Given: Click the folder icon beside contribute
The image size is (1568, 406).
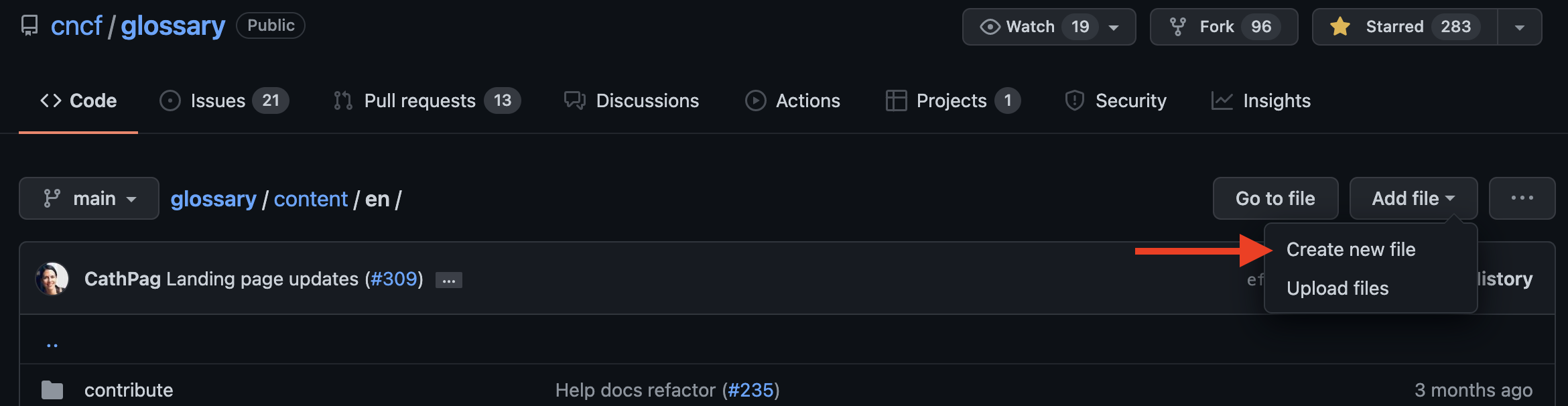Looking at the screenshot, I should tap(53, 390).
